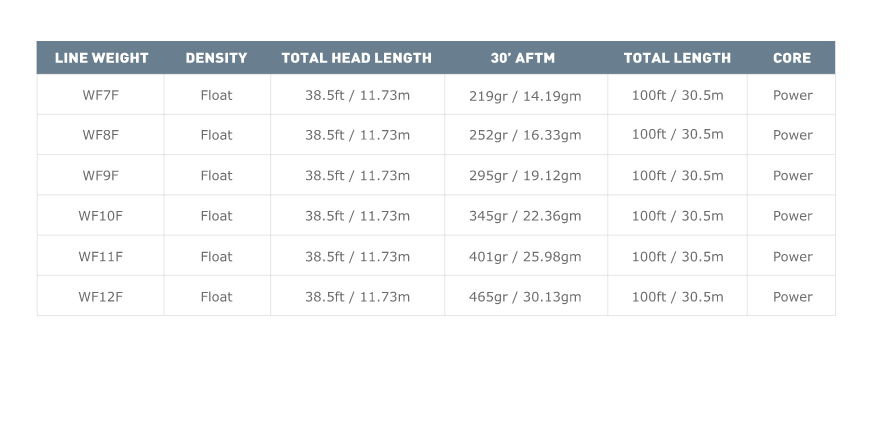Image resolution: width=876 pixels, height=422 pixels.
Task: Select the WF10F line weight cell
Action: 101,216
